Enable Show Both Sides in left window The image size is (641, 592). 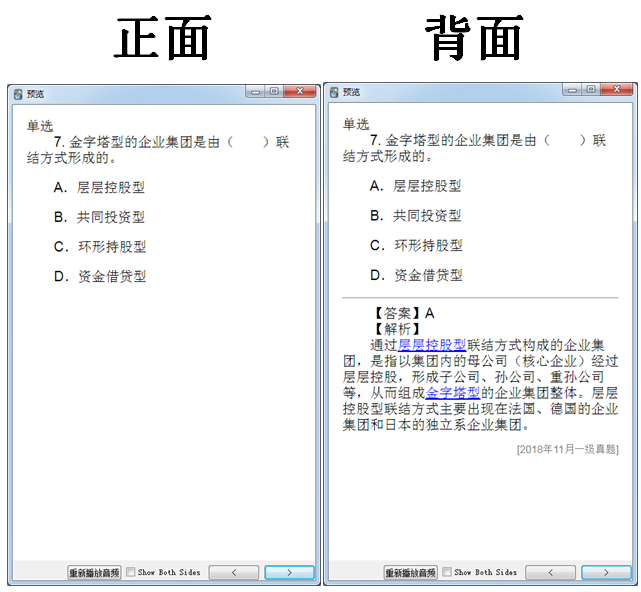tap(130, 572)
